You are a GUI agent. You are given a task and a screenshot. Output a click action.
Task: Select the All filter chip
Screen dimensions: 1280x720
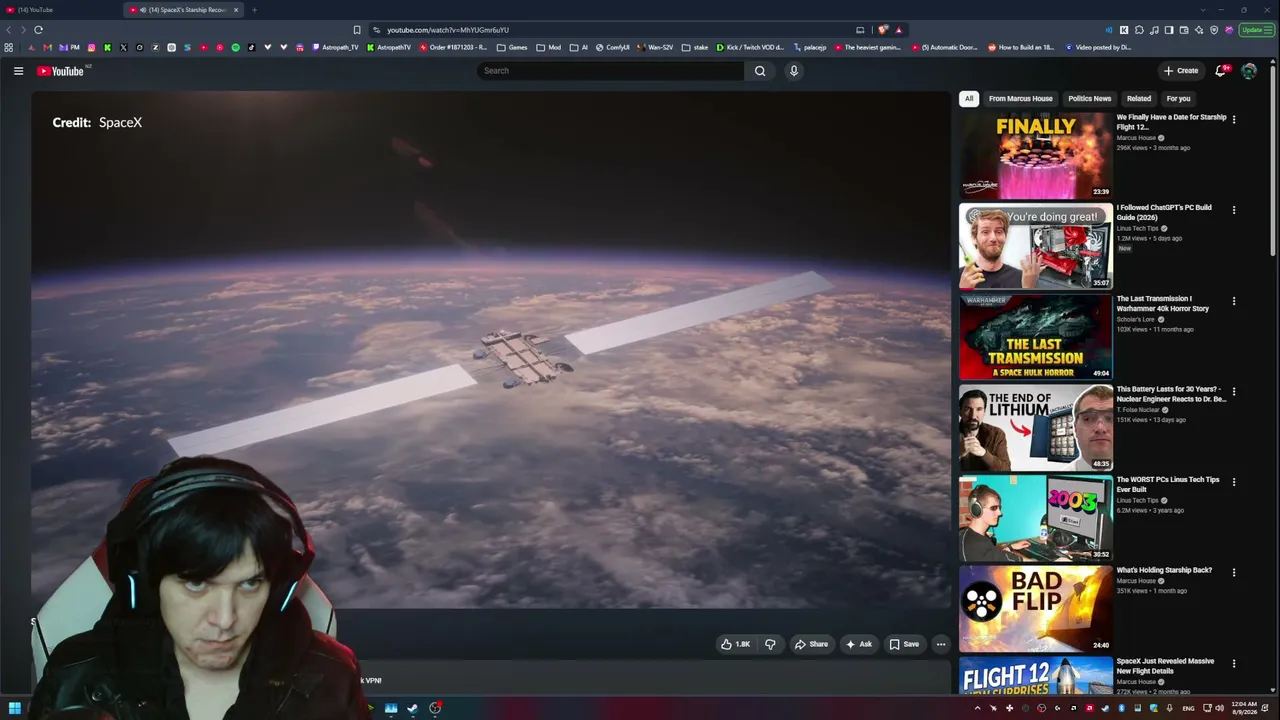pos(968,99)
